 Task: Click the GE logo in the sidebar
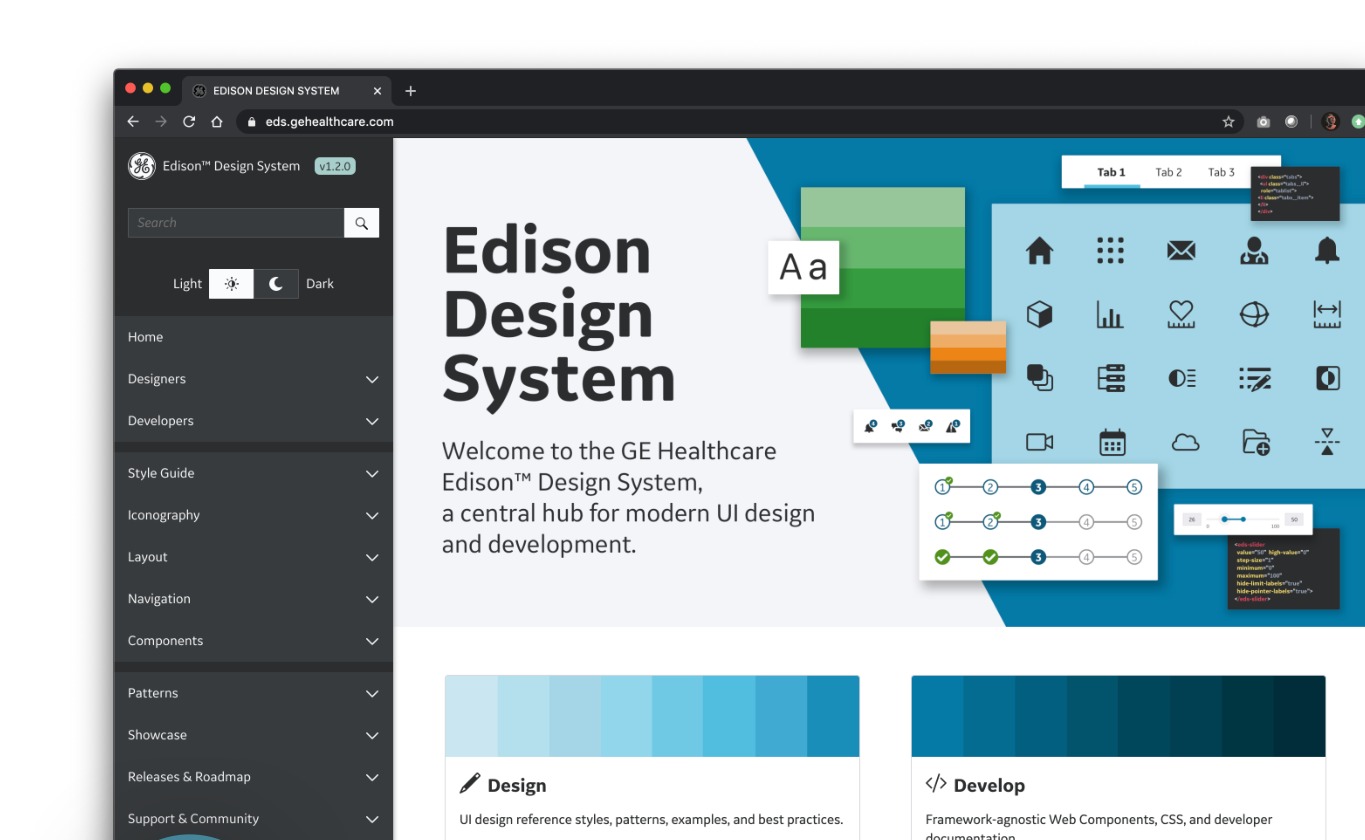click(x=141, y=166)
